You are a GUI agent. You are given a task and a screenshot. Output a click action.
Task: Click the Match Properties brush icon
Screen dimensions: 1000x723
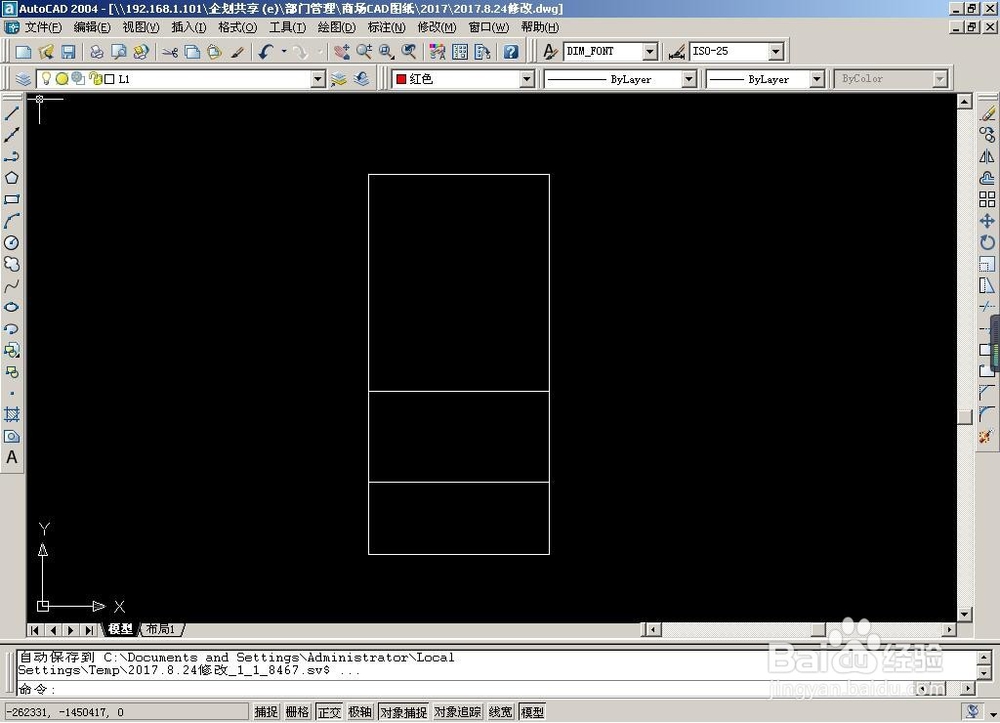(x=237, y=52)
